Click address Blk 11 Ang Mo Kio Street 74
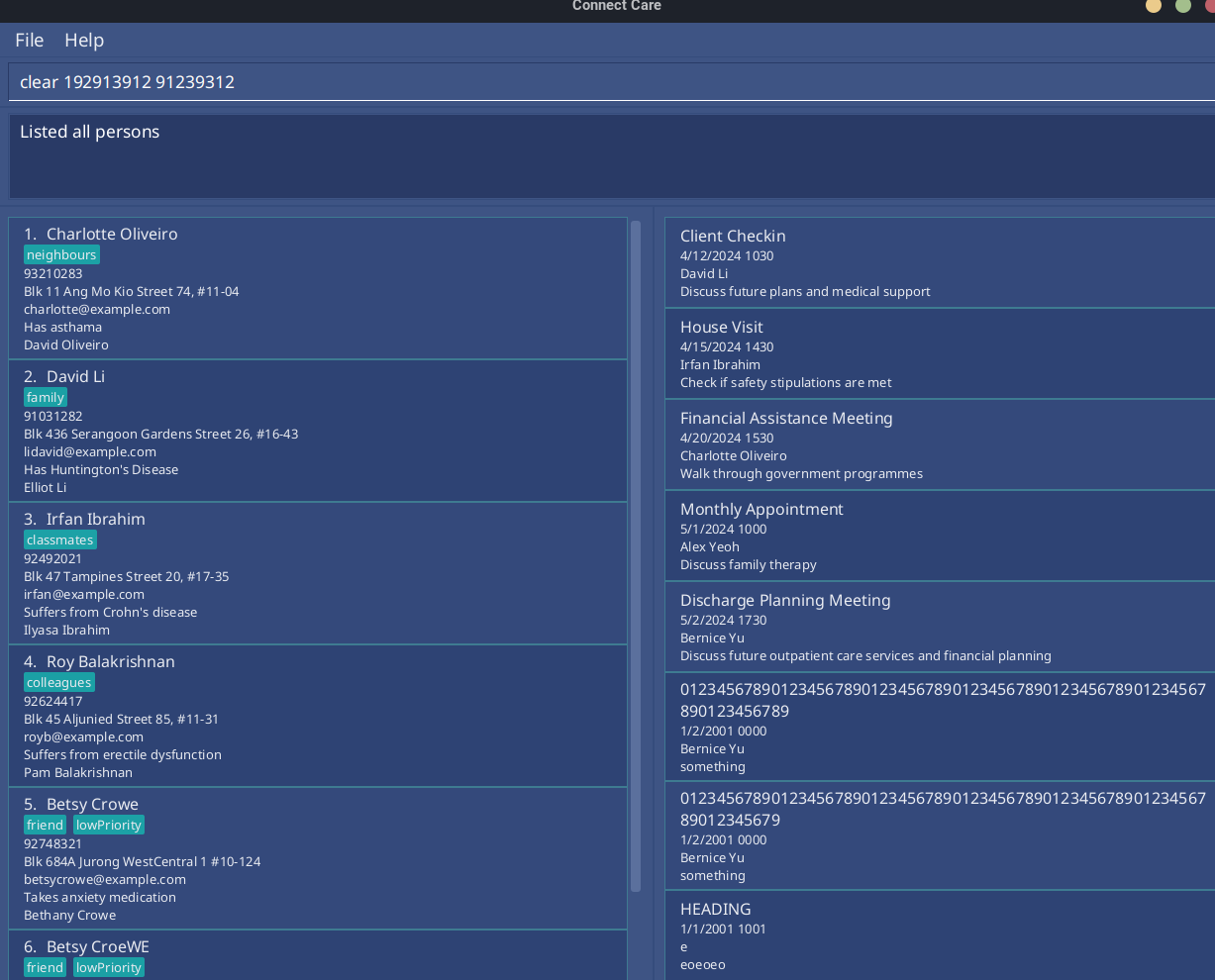The height and width of the screenshot is (980, 1215). click(x=131, y=291)
